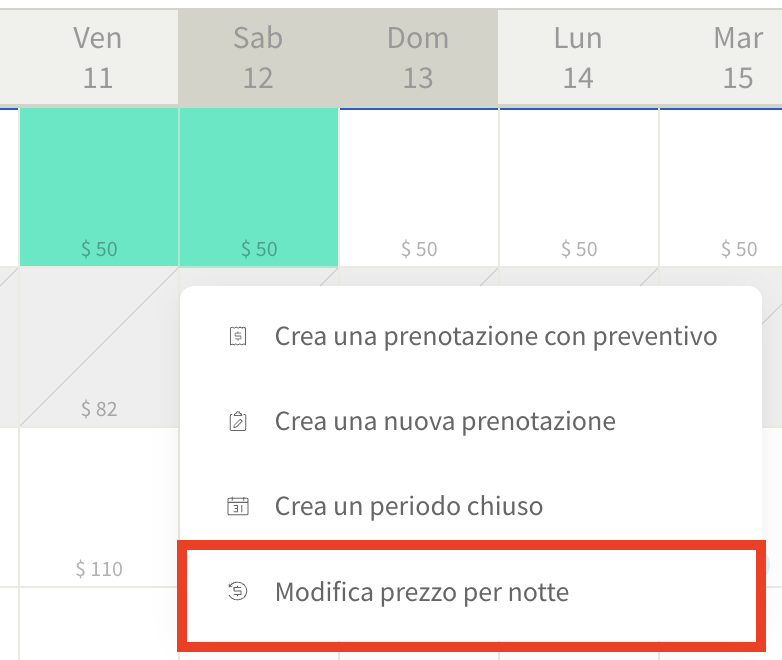This screenshot has height=660, width=782.
Task: Click the Mar 15 day header
Action: point(738,57)
